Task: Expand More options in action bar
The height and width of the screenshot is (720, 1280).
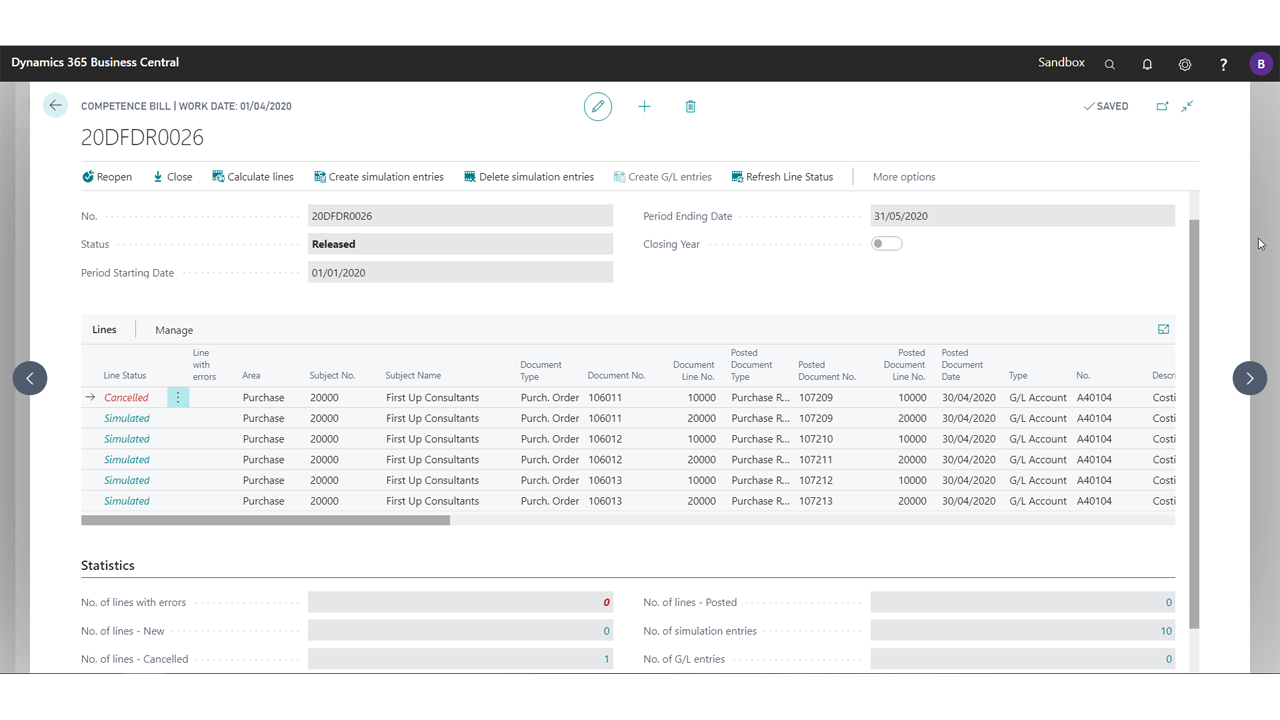Action: pos(904,177)
